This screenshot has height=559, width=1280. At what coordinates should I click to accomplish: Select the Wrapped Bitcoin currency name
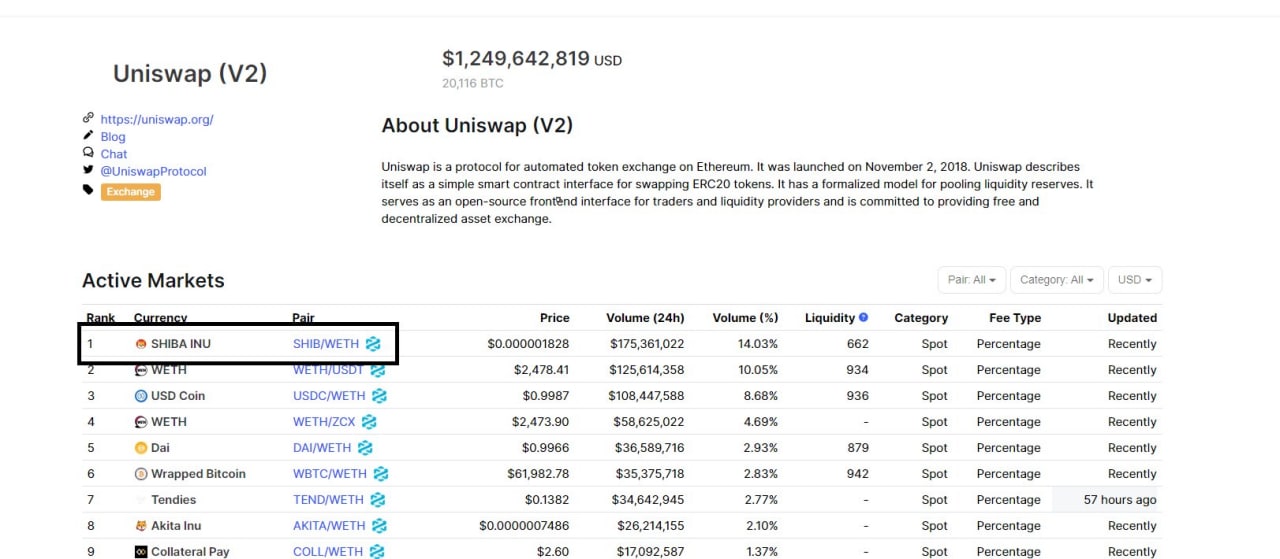coord(198,474)
